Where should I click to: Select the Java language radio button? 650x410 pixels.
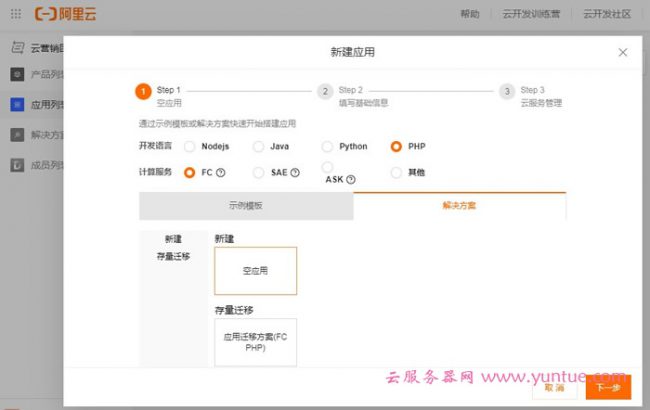pyautogui.click(x=259, y=146)
